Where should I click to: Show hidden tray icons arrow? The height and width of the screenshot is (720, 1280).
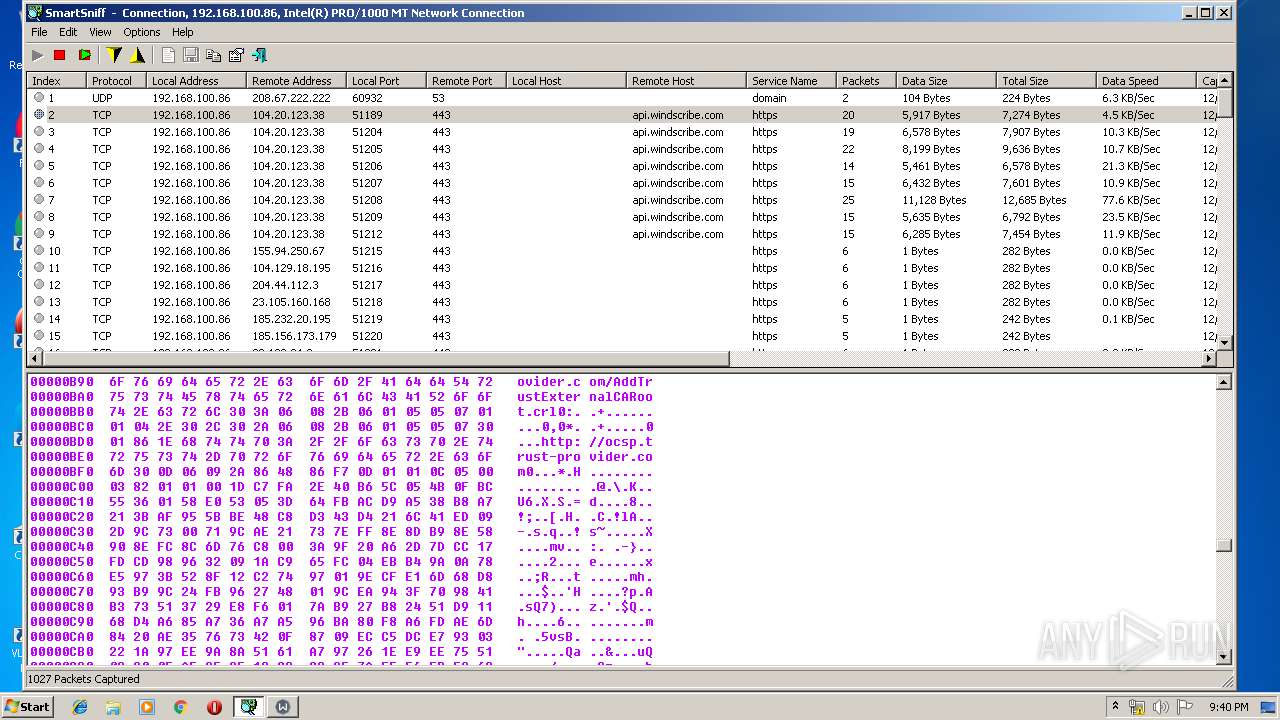click(x=1115, y=707)
